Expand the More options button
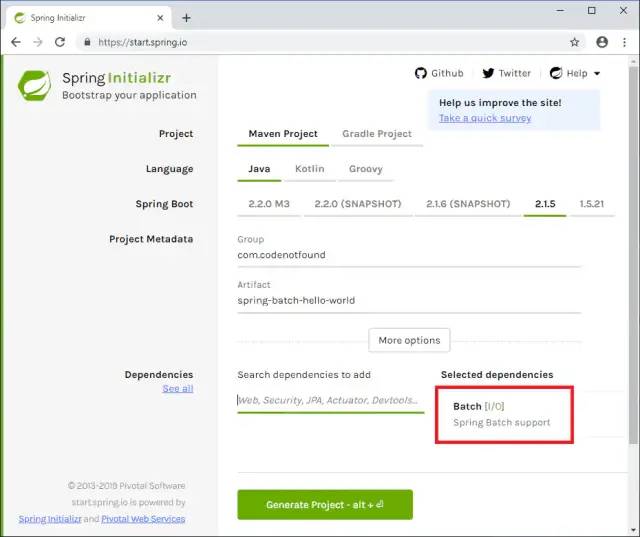 click(x=409, y=340)
